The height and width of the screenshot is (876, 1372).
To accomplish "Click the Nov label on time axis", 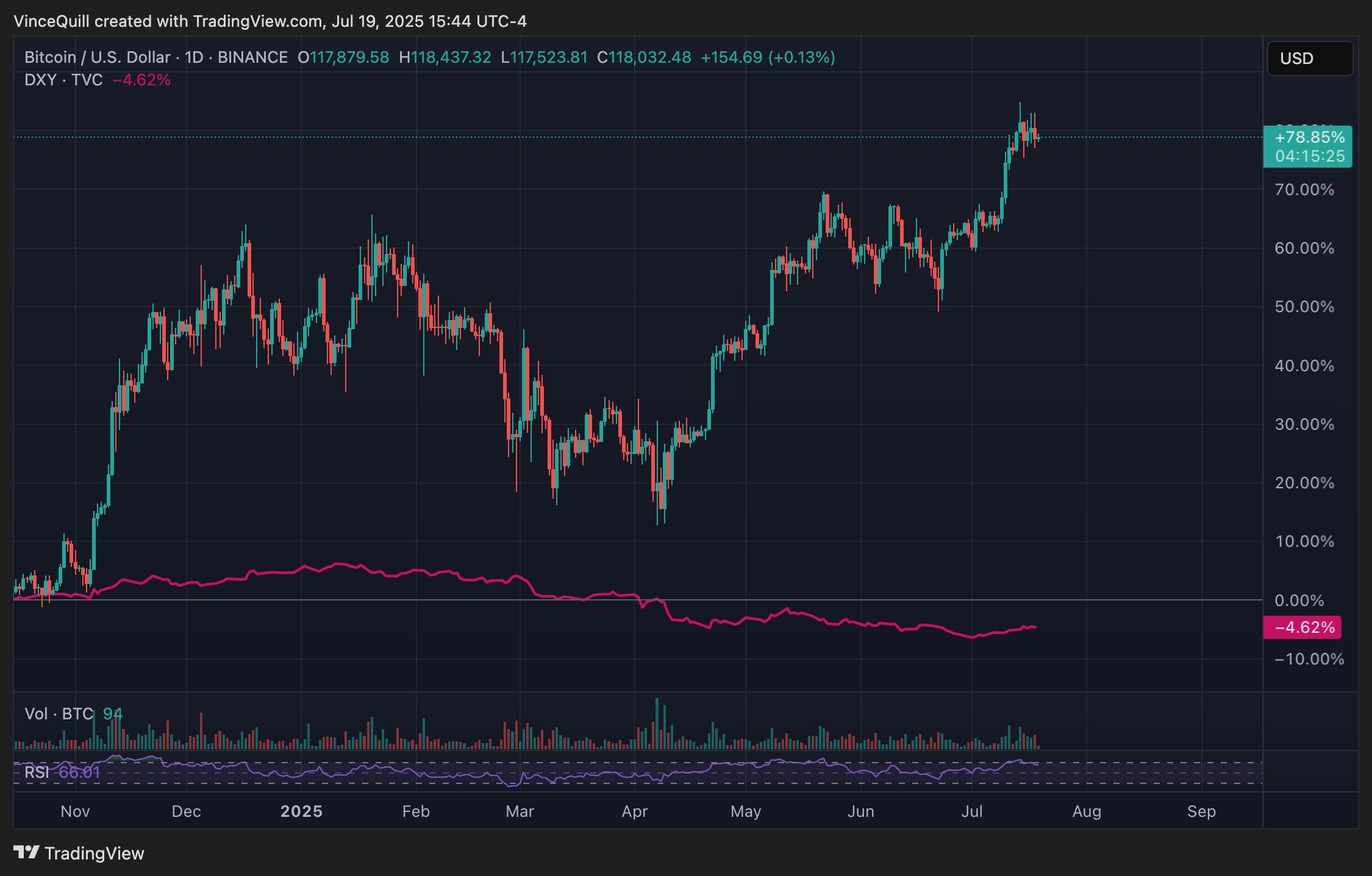I will (x=76, y=811).
